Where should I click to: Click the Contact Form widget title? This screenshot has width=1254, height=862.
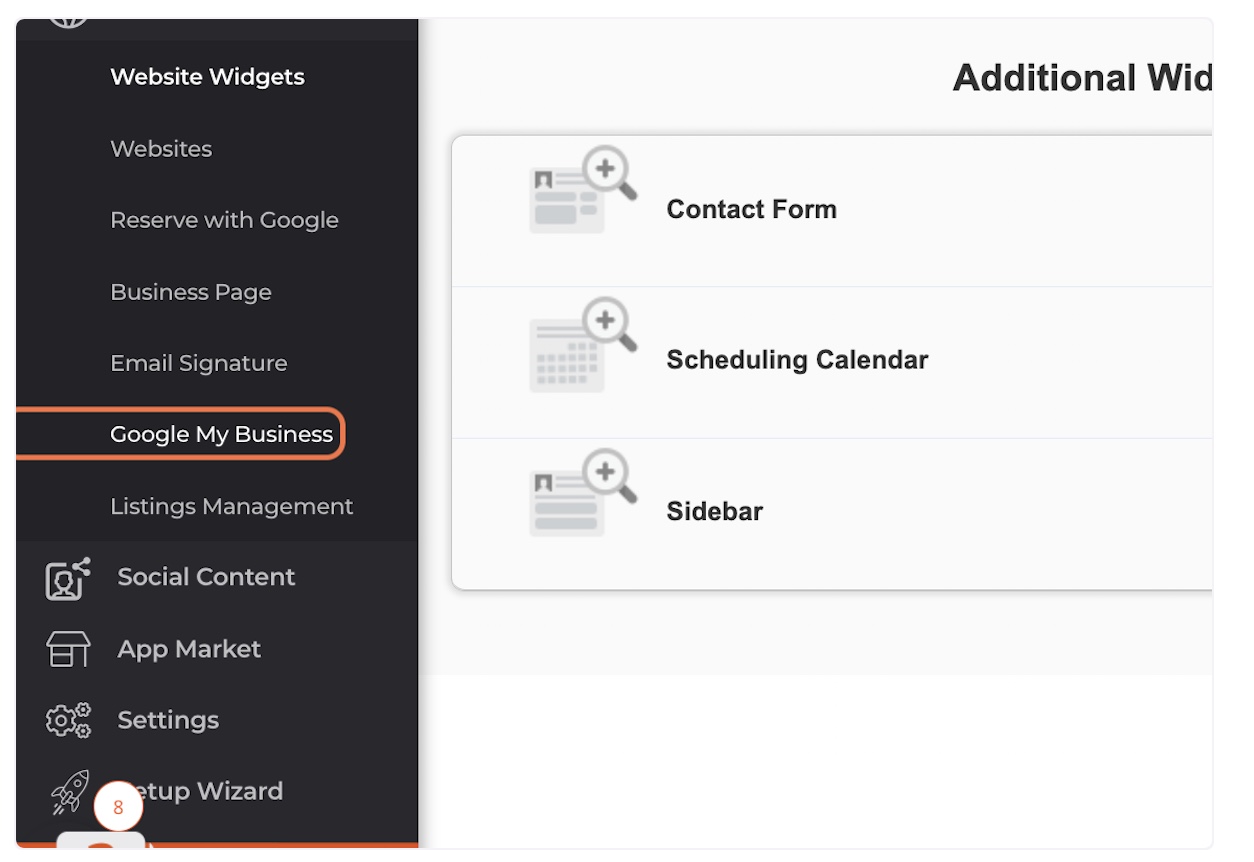point(752,209)
